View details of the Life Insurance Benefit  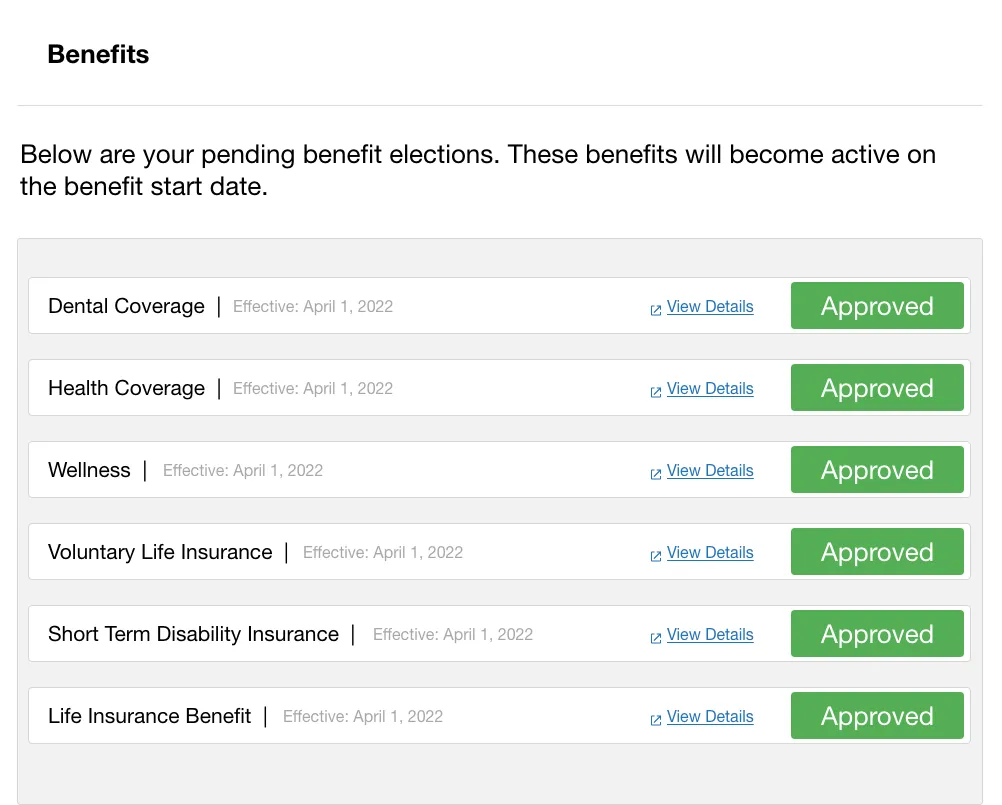click(710, 716)
